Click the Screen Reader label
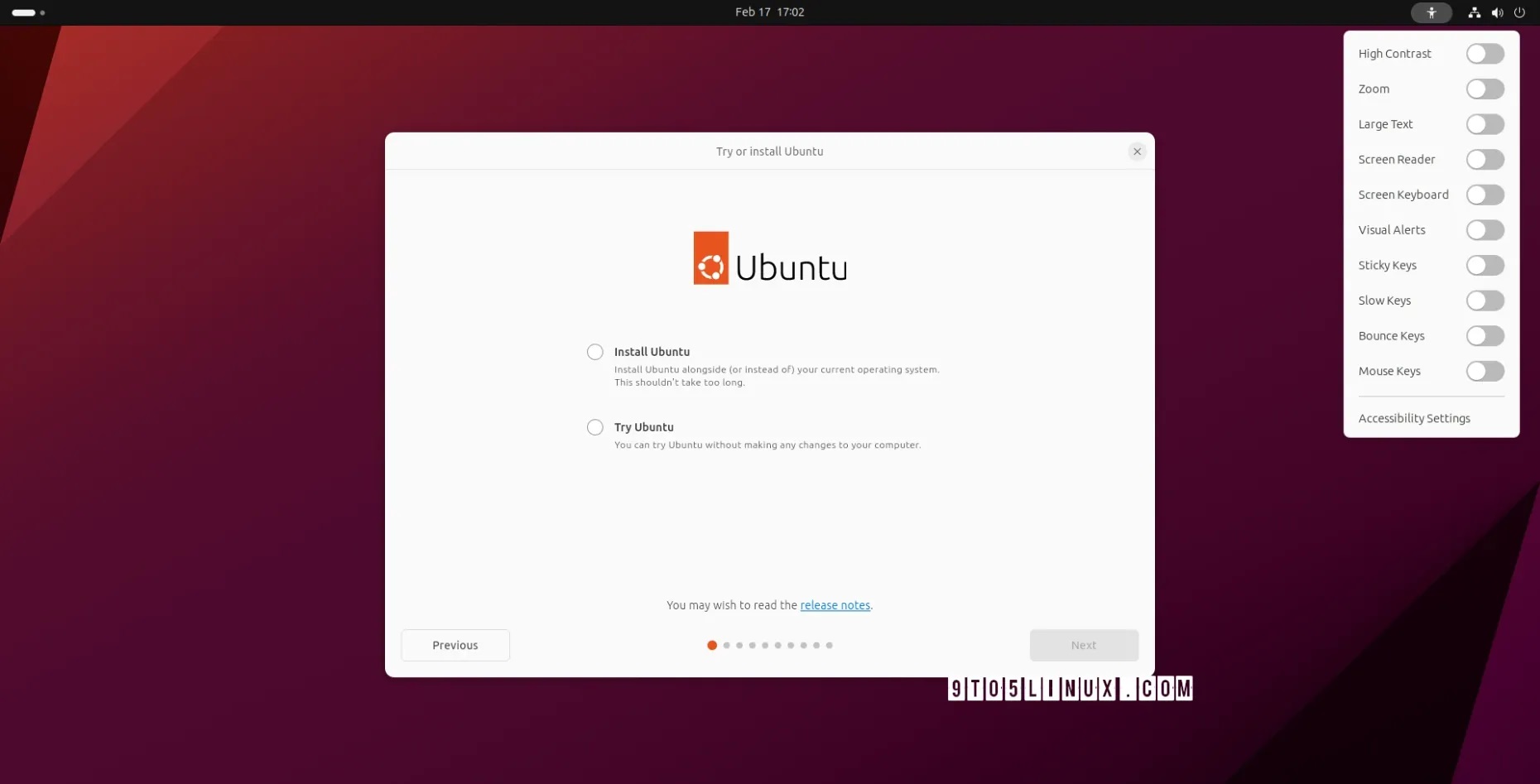Screen dimensions: 1540x784 click(x=1396, y=159)
